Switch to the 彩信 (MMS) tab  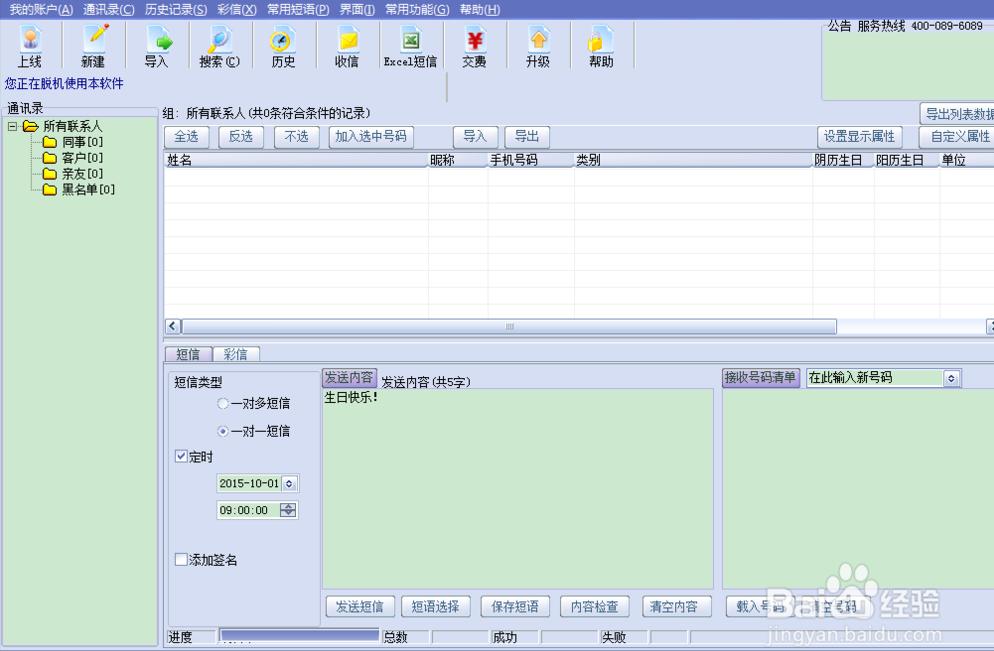coord(236,353)
